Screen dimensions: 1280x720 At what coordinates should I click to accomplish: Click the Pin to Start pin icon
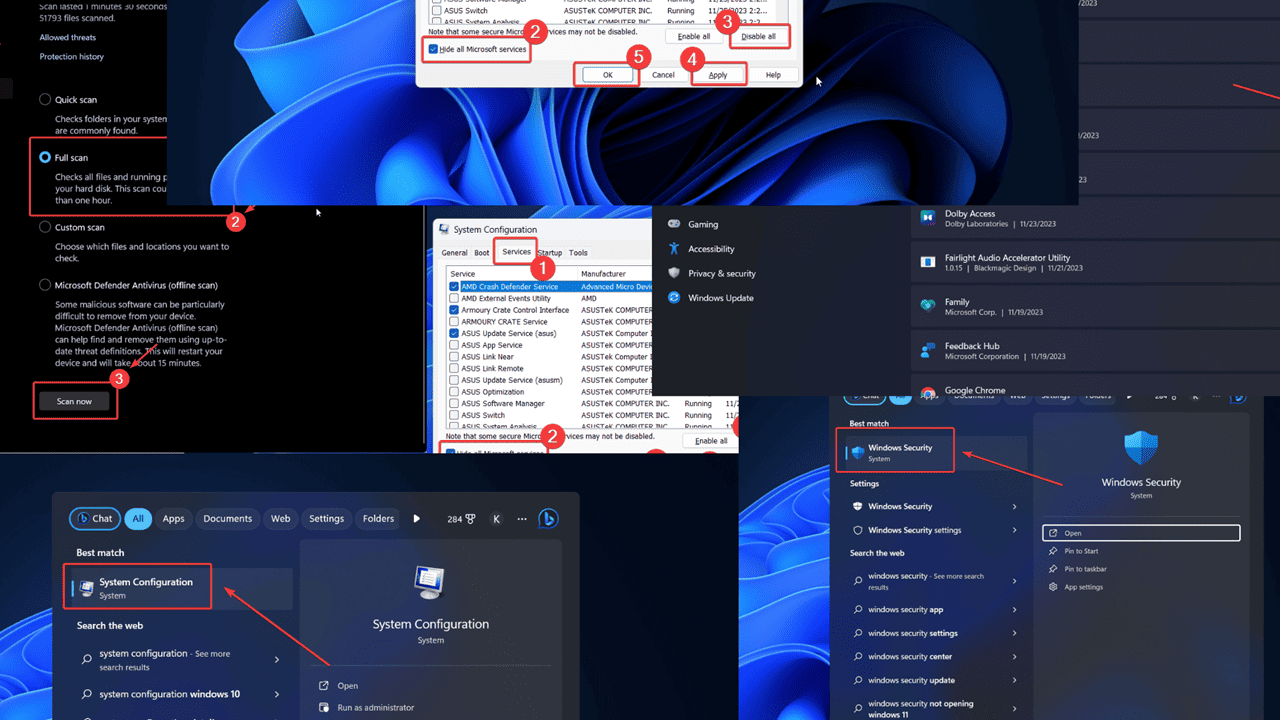(1053, 551)
